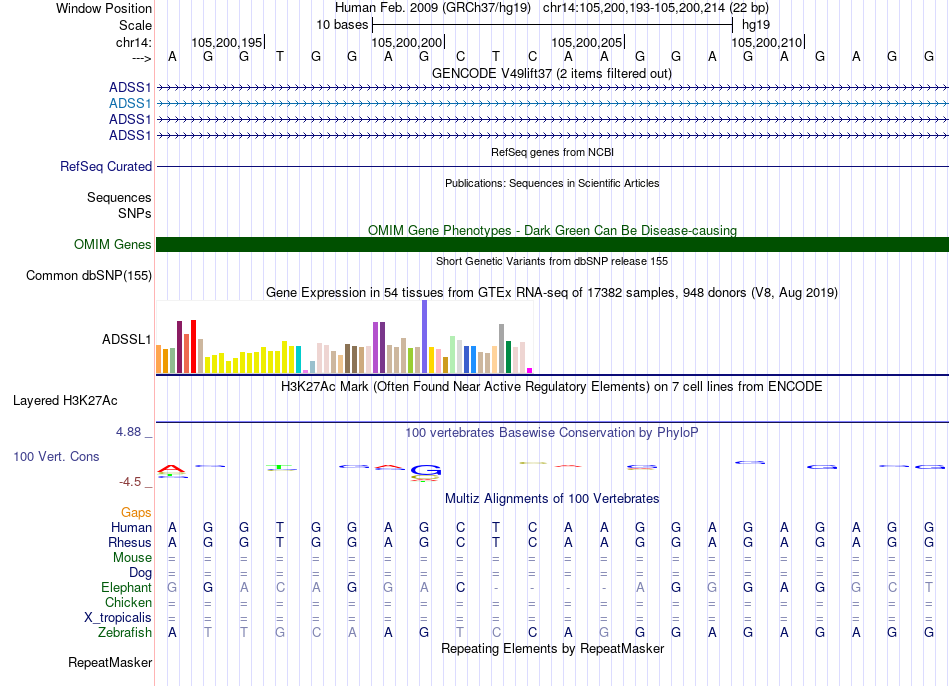Select the Rhesus alignment row label
The height and width of the screenshot is (686, 950).
click(130, 543)
